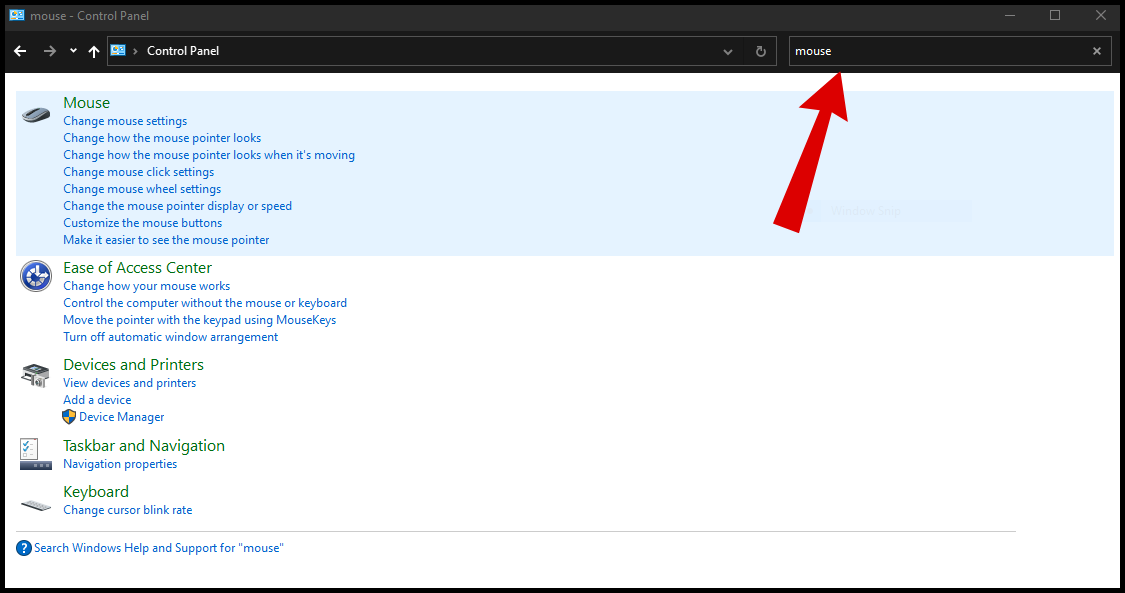Open Change how the mouse pointer looks
The width and height of the screenshot is (1125, 593).
[x=162, y=138]
